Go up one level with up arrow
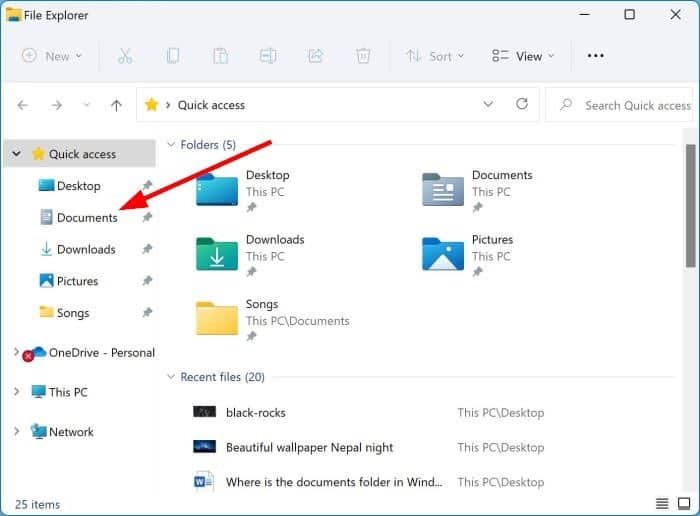700x516 pixels. pos(116,105)
